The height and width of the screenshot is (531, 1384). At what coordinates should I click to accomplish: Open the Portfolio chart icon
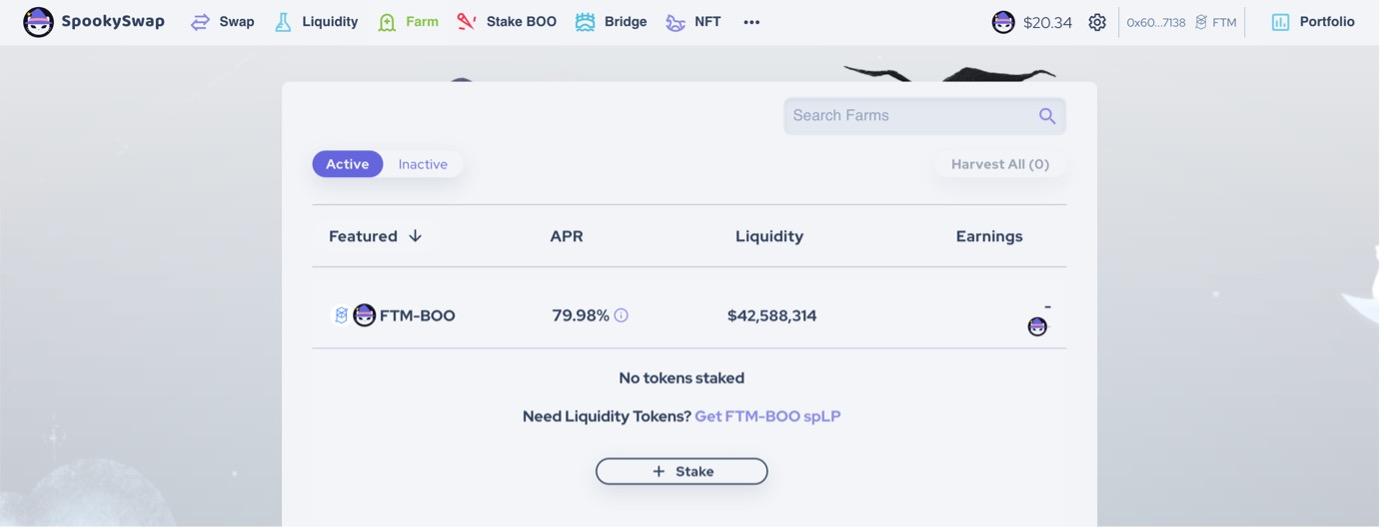(x=1280, y=22)
